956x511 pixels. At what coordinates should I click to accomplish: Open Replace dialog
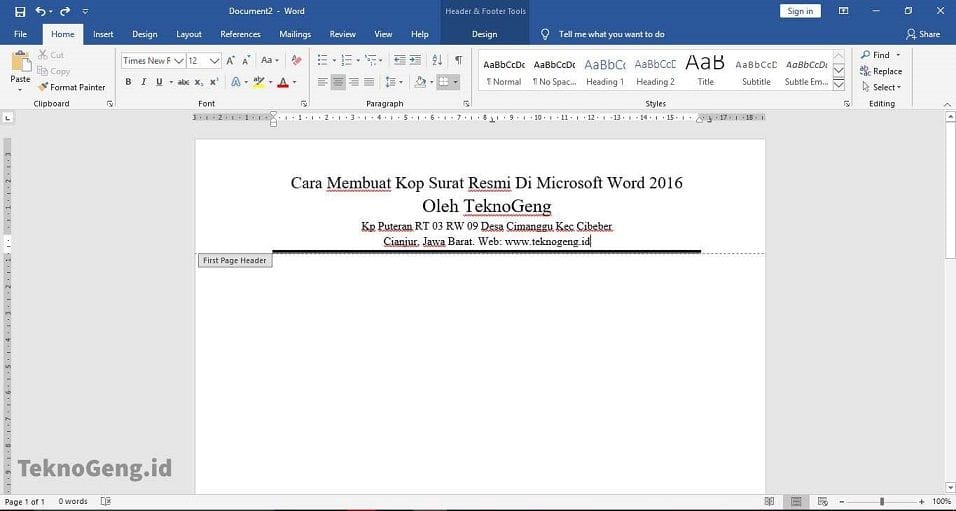click(x=881, y=71)
